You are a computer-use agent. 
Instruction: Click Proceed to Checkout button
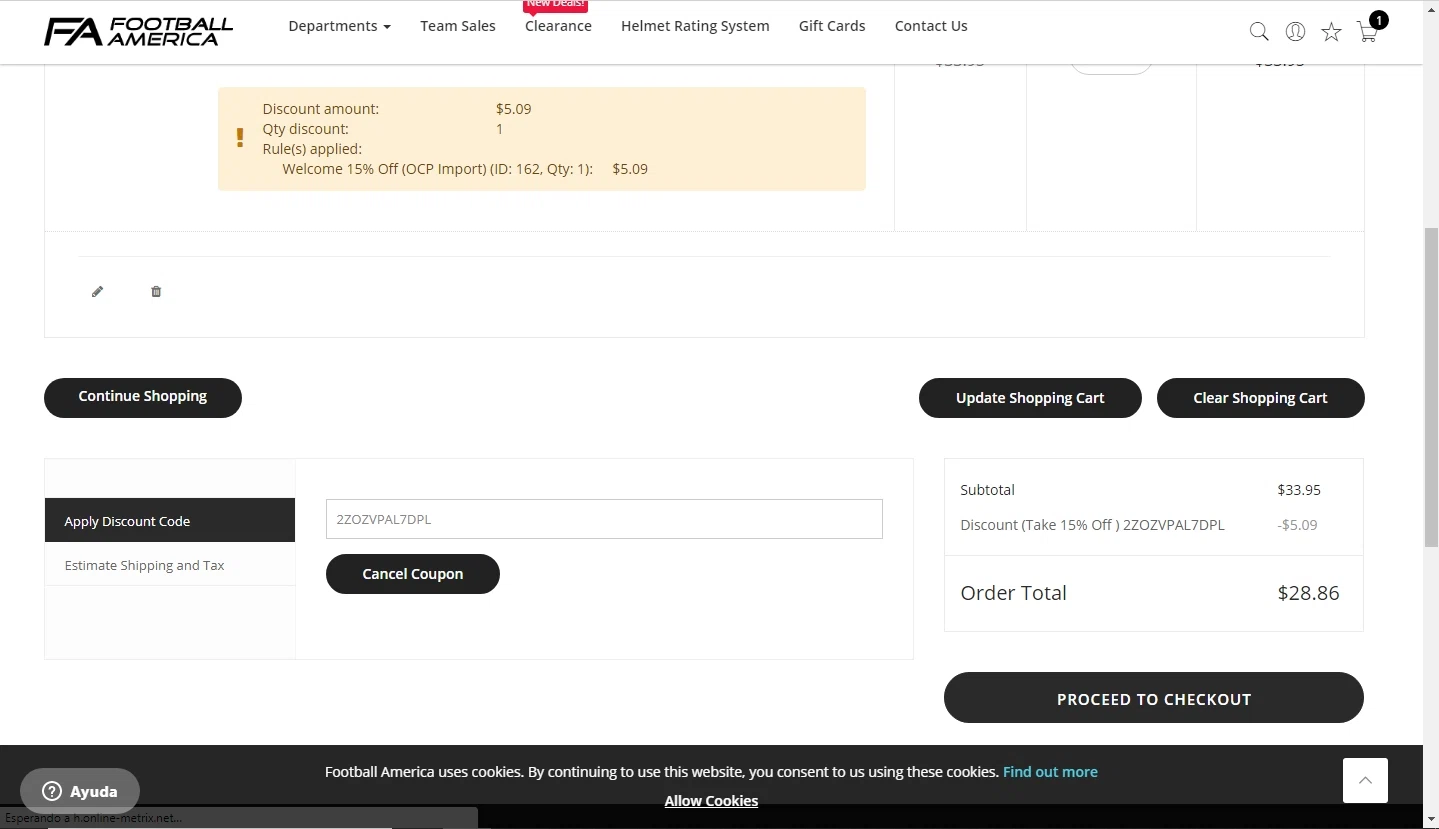[1154, 698]
